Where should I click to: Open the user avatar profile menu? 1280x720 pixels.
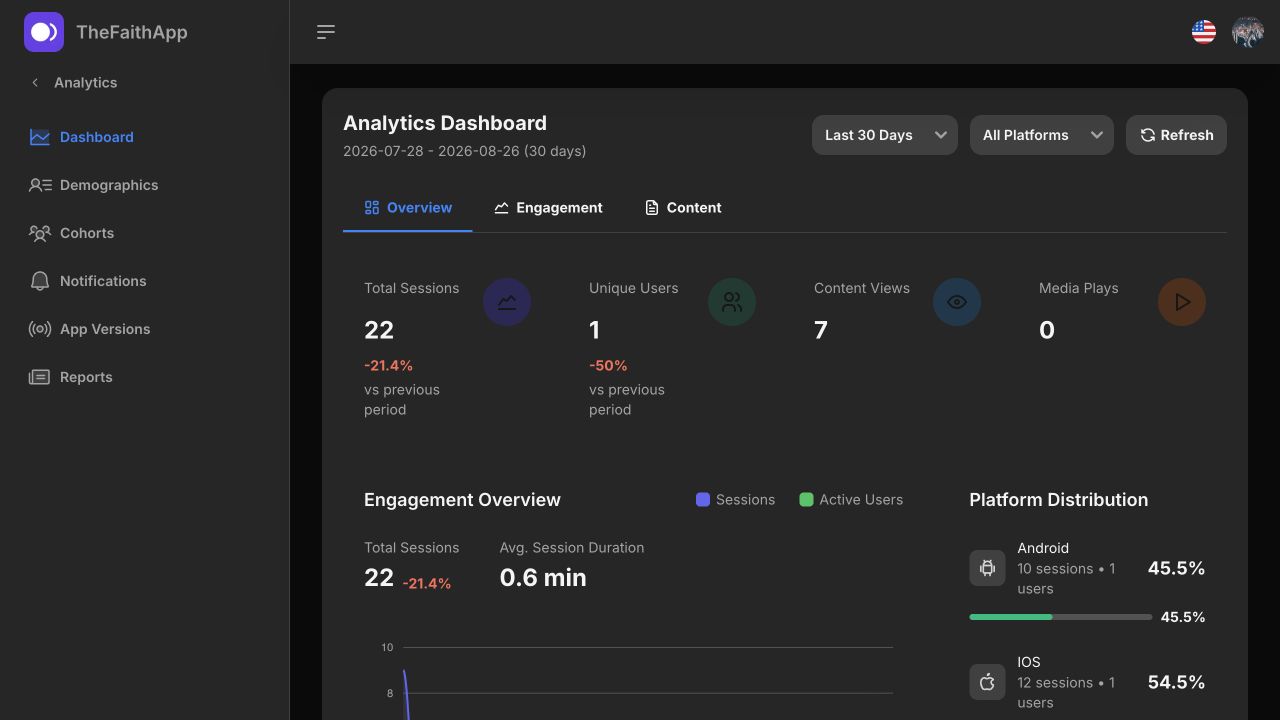[1248, 32]
